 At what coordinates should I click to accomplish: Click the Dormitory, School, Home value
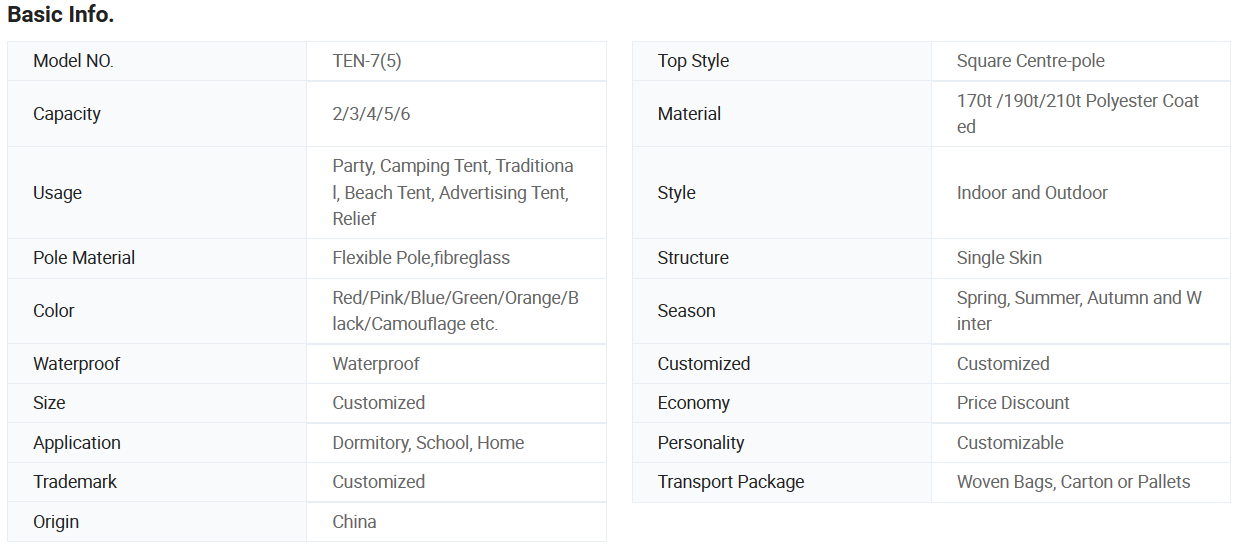pyautogui.click(x=428, y=443)
